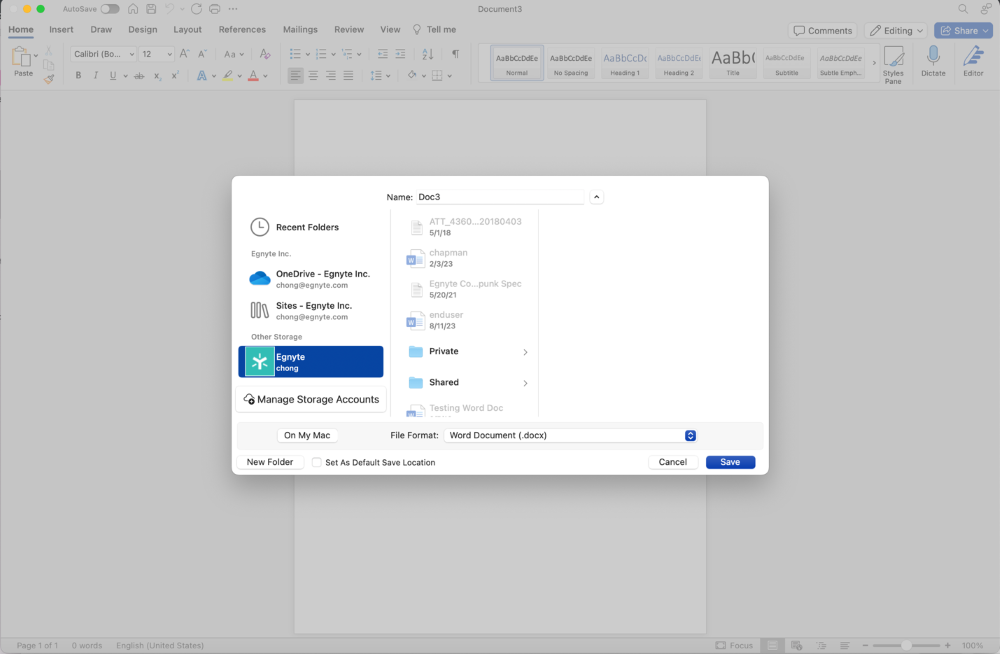
Task: Click the Print icon in title bar
Action: click(214, 9)
